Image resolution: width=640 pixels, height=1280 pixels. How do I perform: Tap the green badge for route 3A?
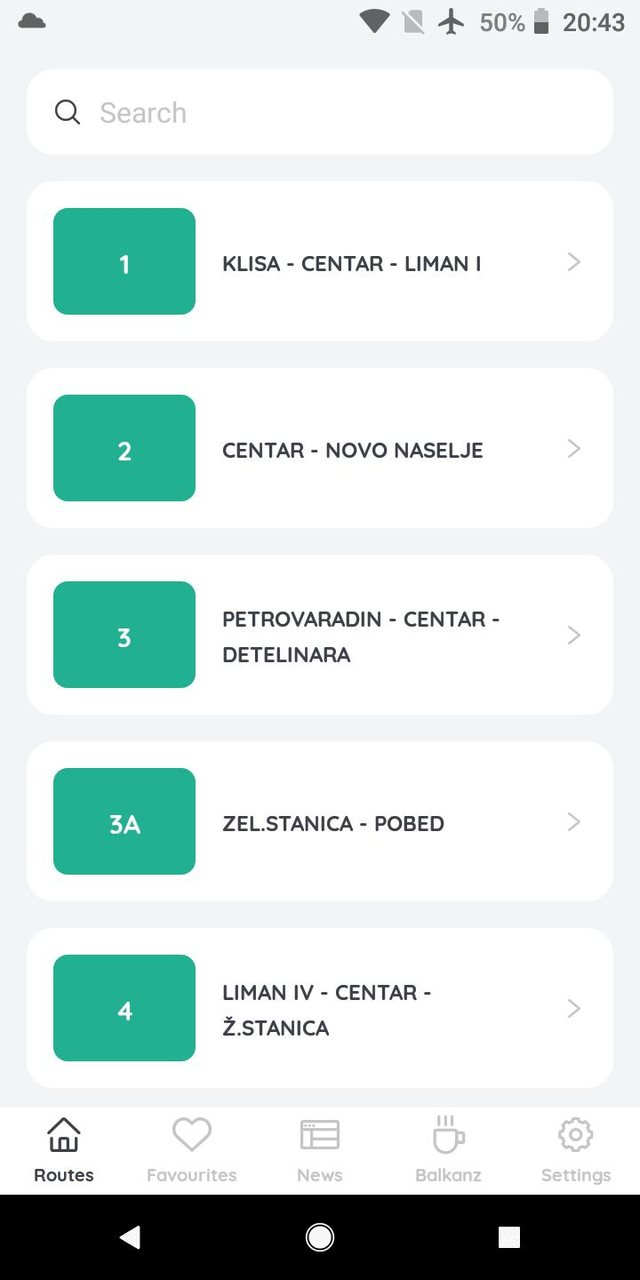click(x=124, y=821)
